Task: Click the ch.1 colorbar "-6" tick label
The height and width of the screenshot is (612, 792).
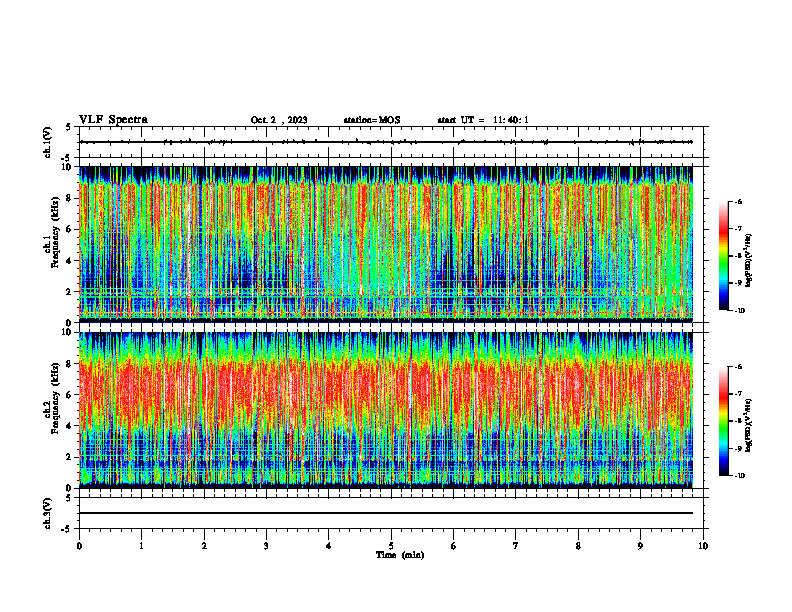Action: [x=738, y=201]
